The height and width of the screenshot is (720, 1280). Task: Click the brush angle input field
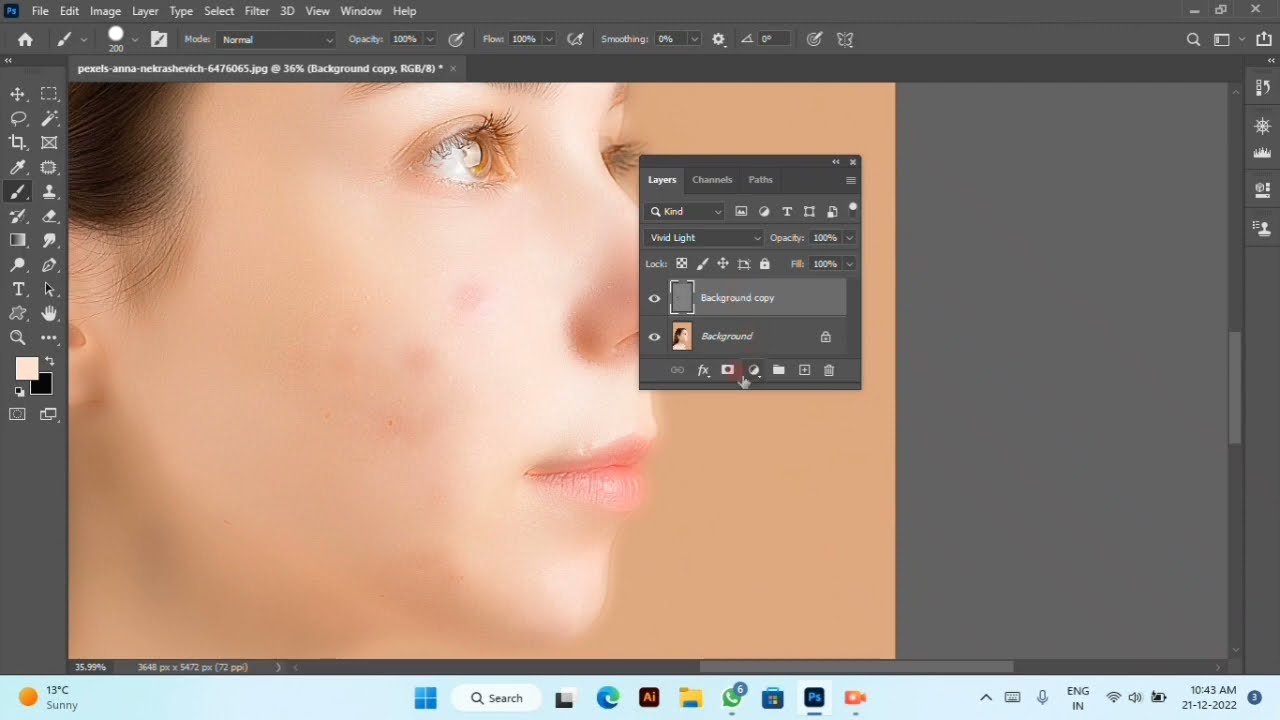coord(773,39)
